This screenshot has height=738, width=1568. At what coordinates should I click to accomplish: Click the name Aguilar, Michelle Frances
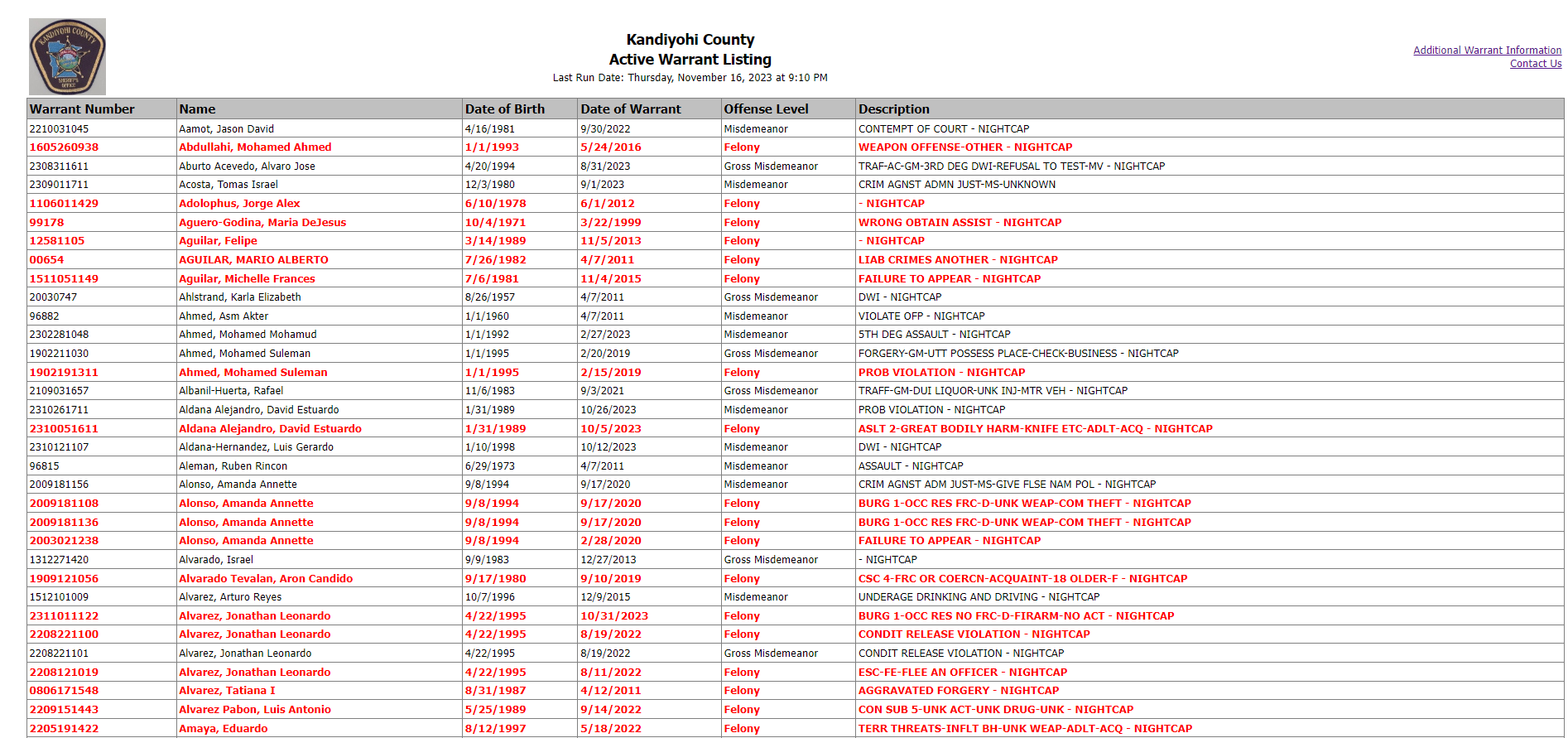247,279
